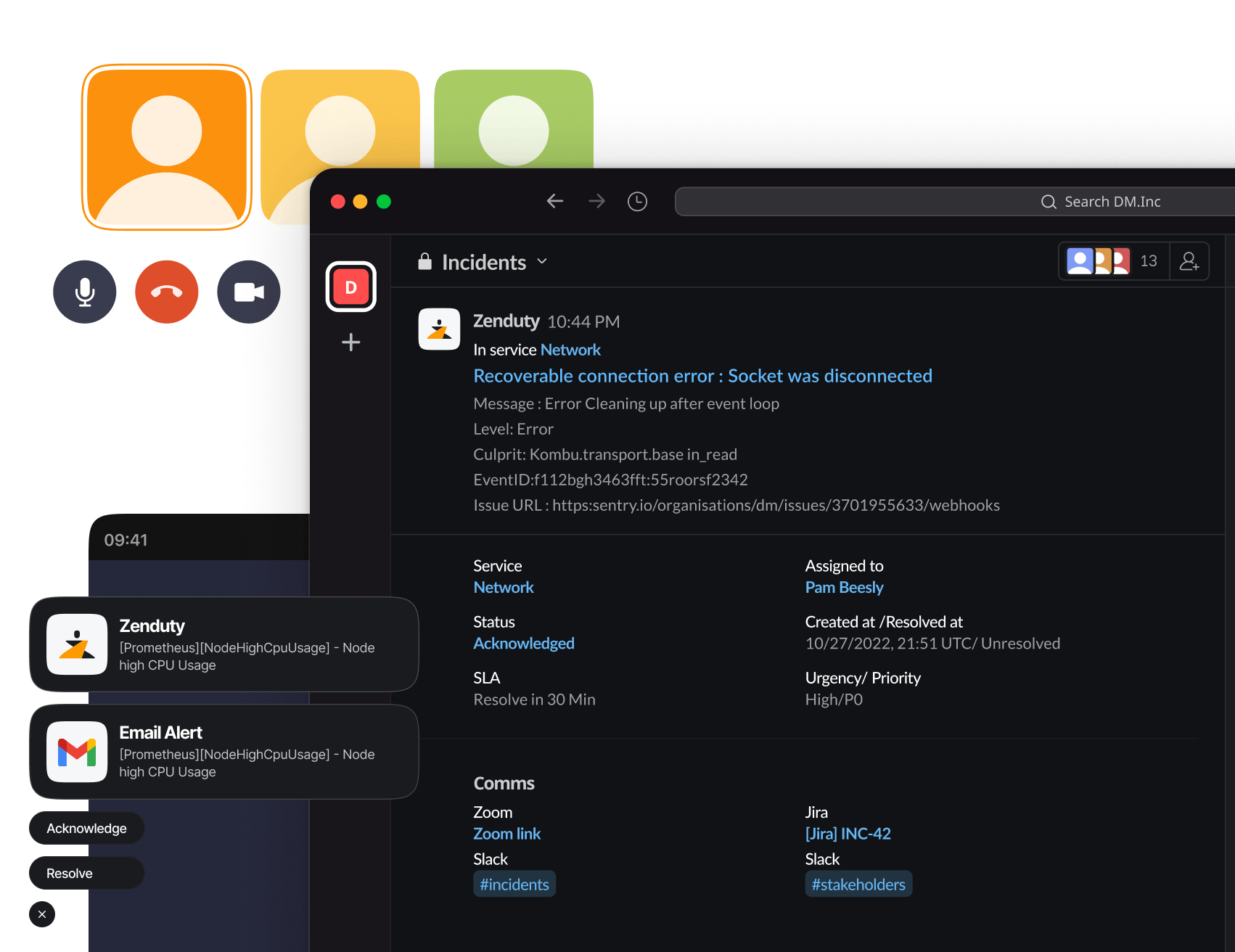
Task: Click the Zenduty logo on the incident message
Action: pos(439,329)
